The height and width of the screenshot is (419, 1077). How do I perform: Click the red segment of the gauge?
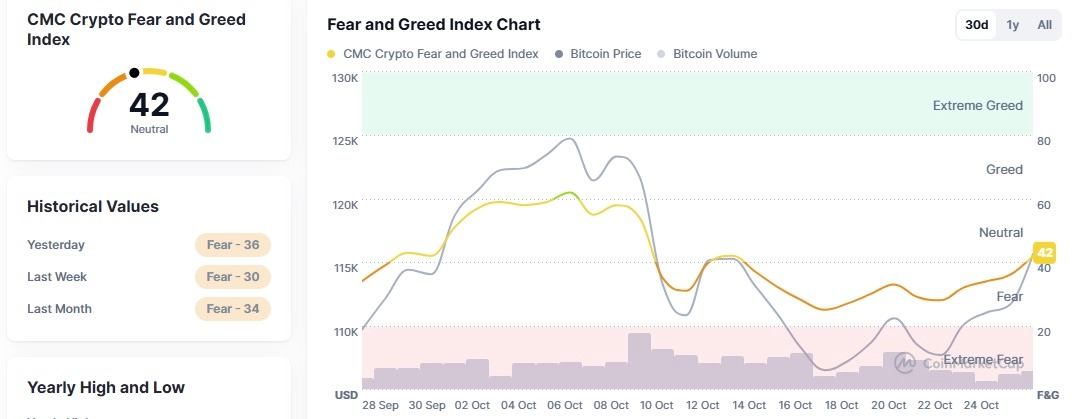(x=93, y=116)
